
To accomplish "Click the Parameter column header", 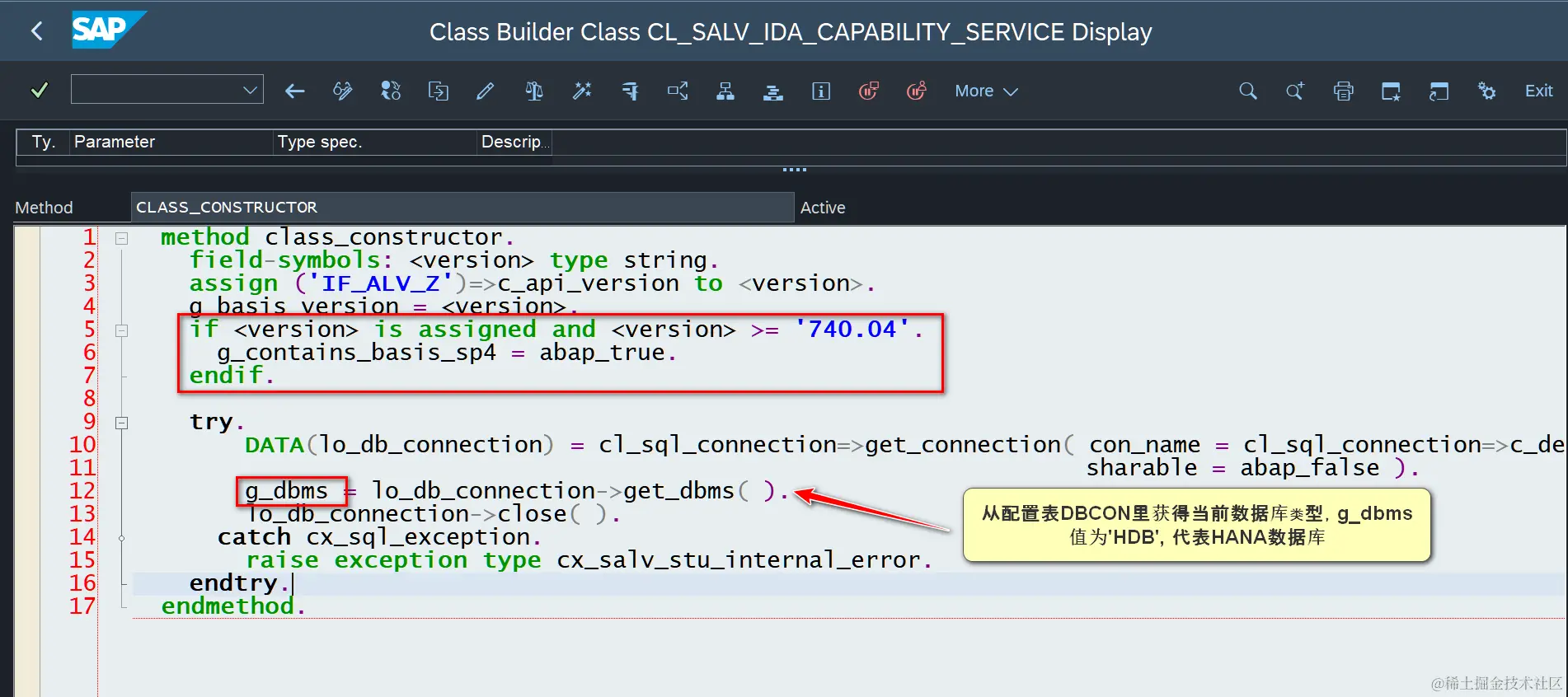I will point(171,142).
